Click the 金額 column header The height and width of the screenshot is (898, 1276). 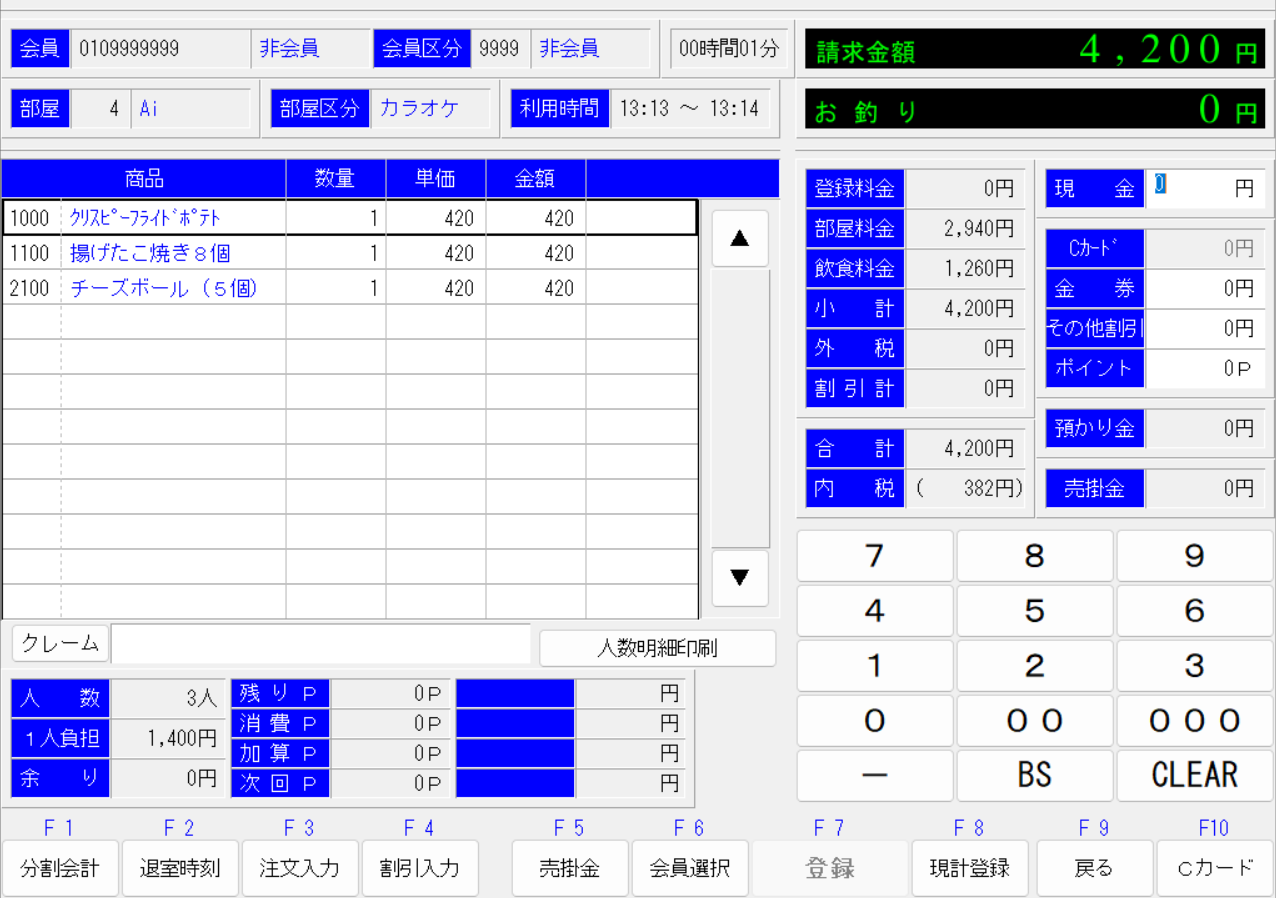click(536, 179)
